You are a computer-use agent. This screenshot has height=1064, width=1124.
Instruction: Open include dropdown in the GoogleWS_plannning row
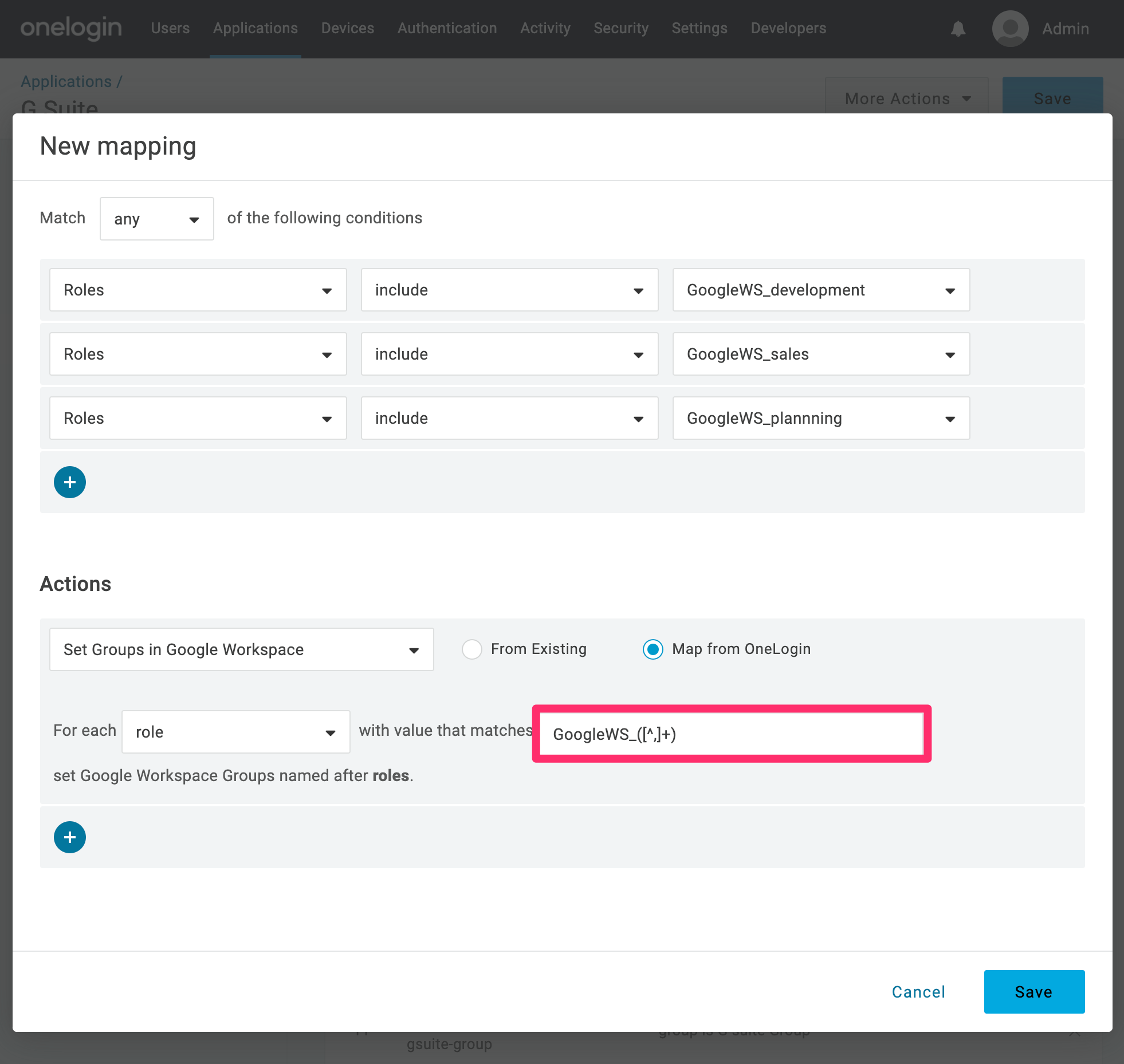(x=510, y=418)
